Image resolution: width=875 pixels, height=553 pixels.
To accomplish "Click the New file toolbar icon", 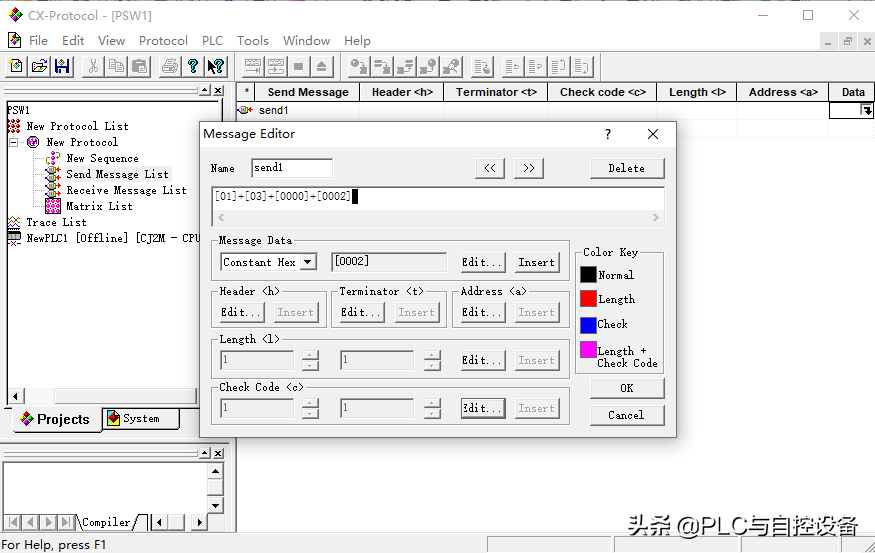I will click(x=17, y=67).
